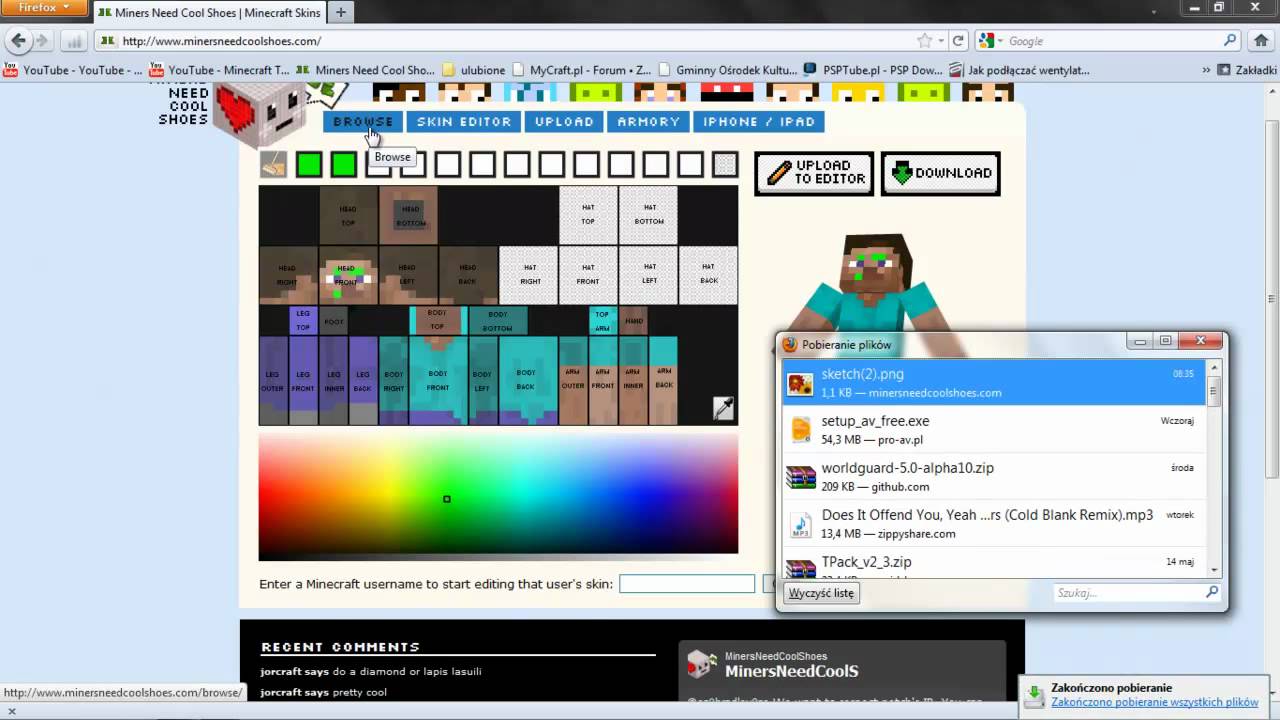
Task: Click the Reload page button
Action: 958,41
